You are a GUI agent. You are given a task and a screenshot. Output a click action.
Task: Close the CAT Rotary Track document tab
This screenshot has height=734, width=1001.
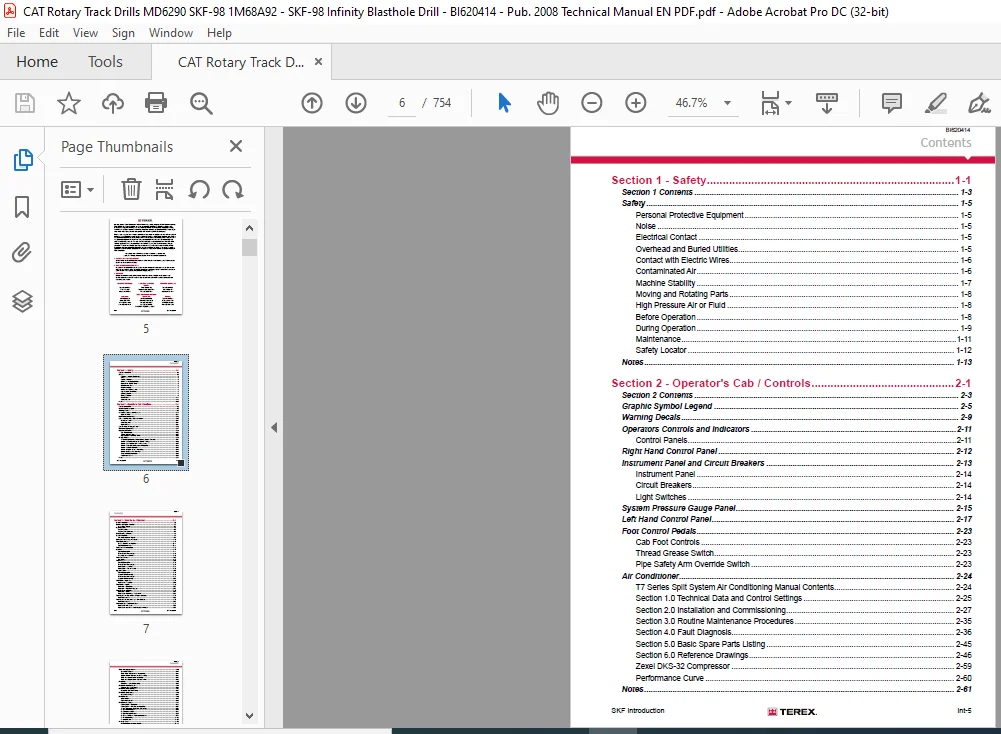pyautogui.click(x=319, y=62)
